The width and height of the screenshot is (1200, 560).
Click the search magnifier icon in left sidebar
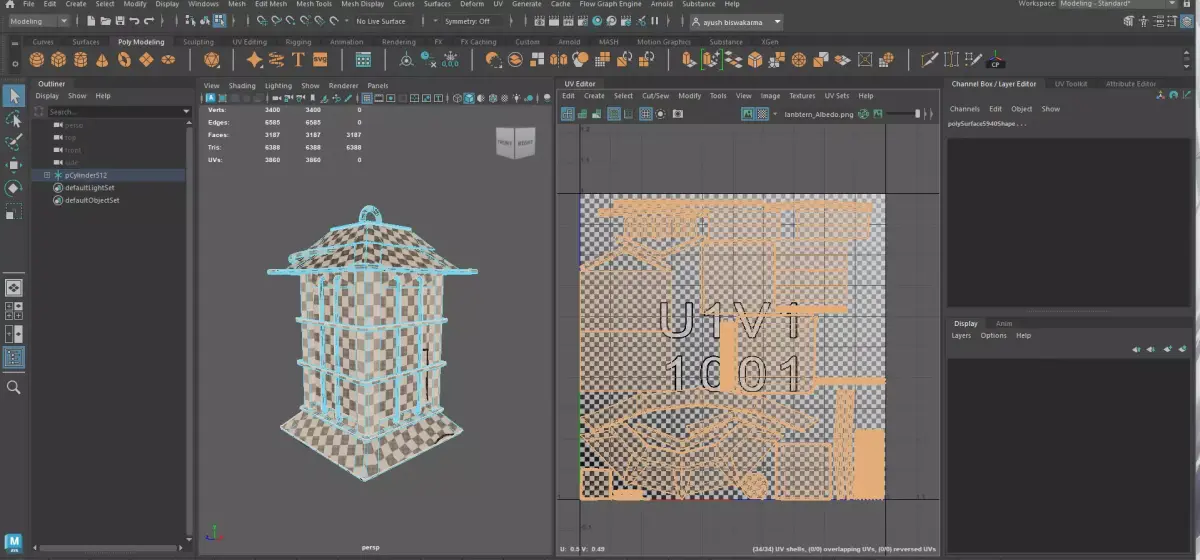(x=14, y=387)
